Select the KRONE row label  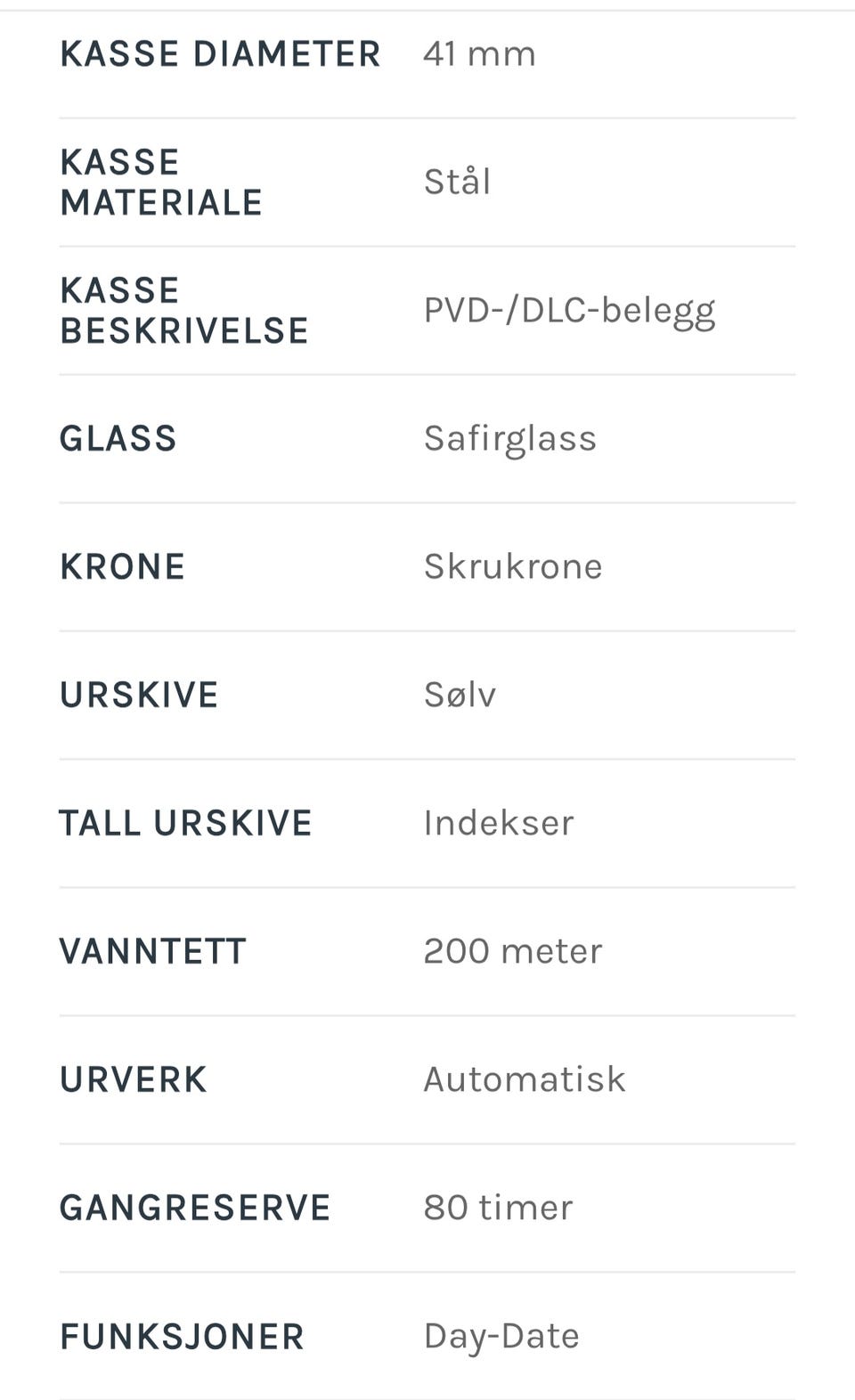pos(123,567)
